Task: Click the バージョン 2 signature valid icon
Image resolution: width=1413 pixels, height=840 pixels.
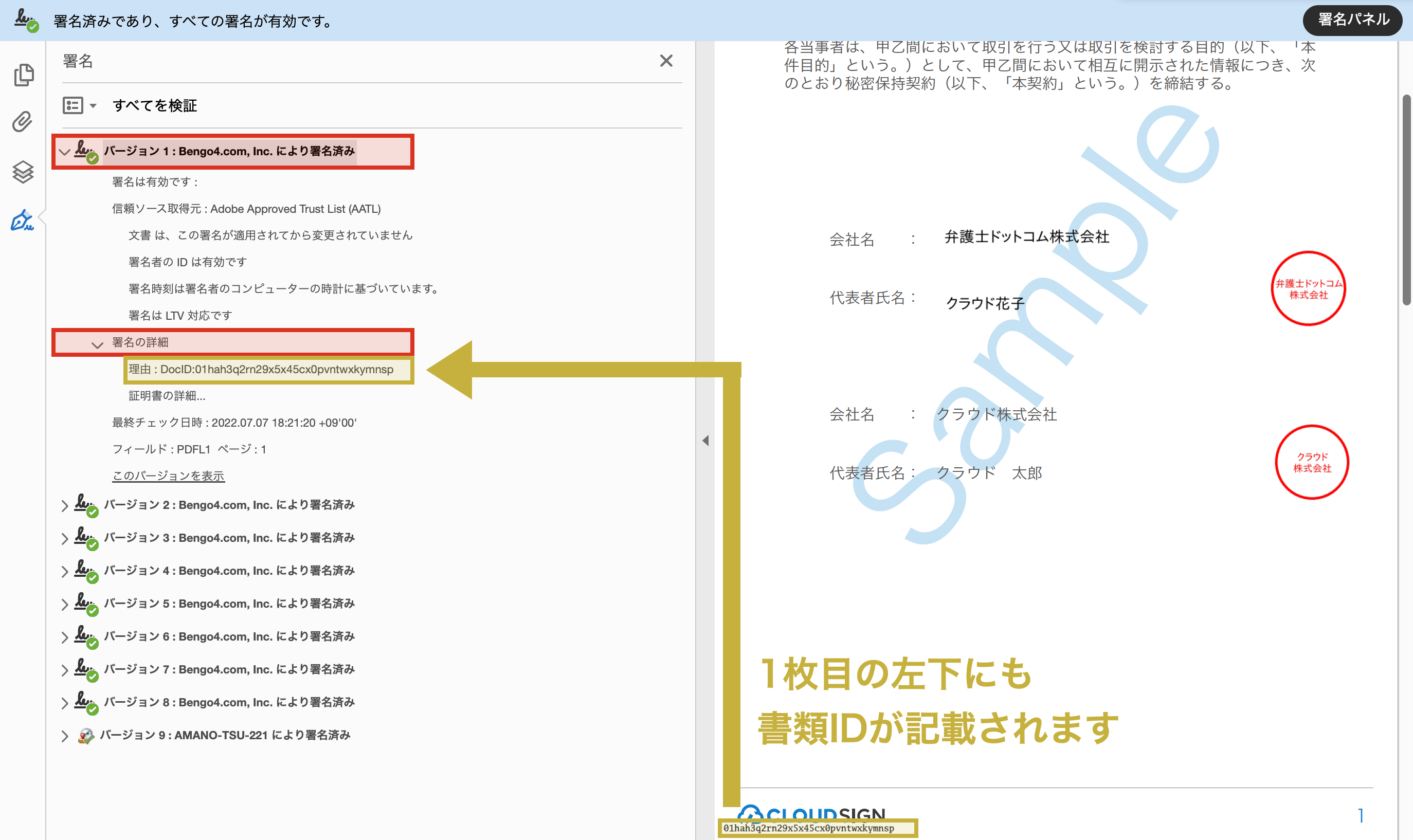Action: point(86,505)
